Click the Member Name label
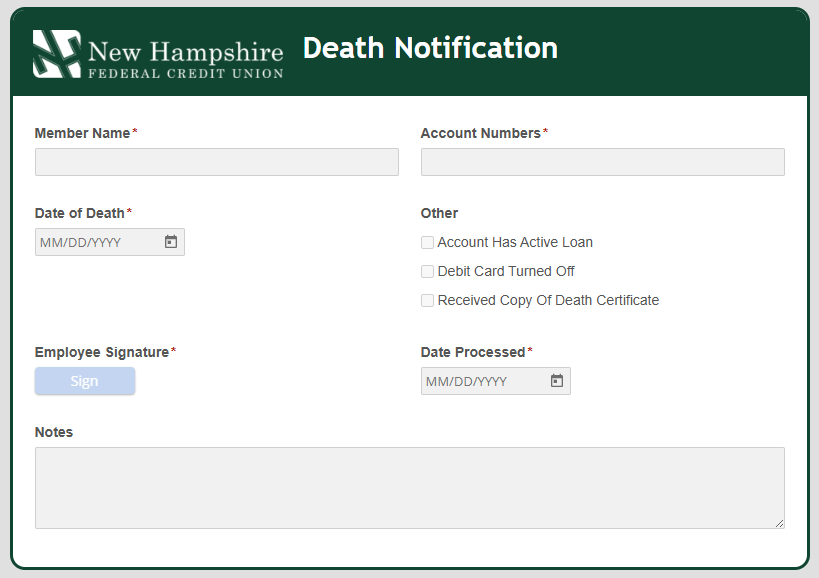This screenshot has height=578, width=819. (x=83, y=133)
